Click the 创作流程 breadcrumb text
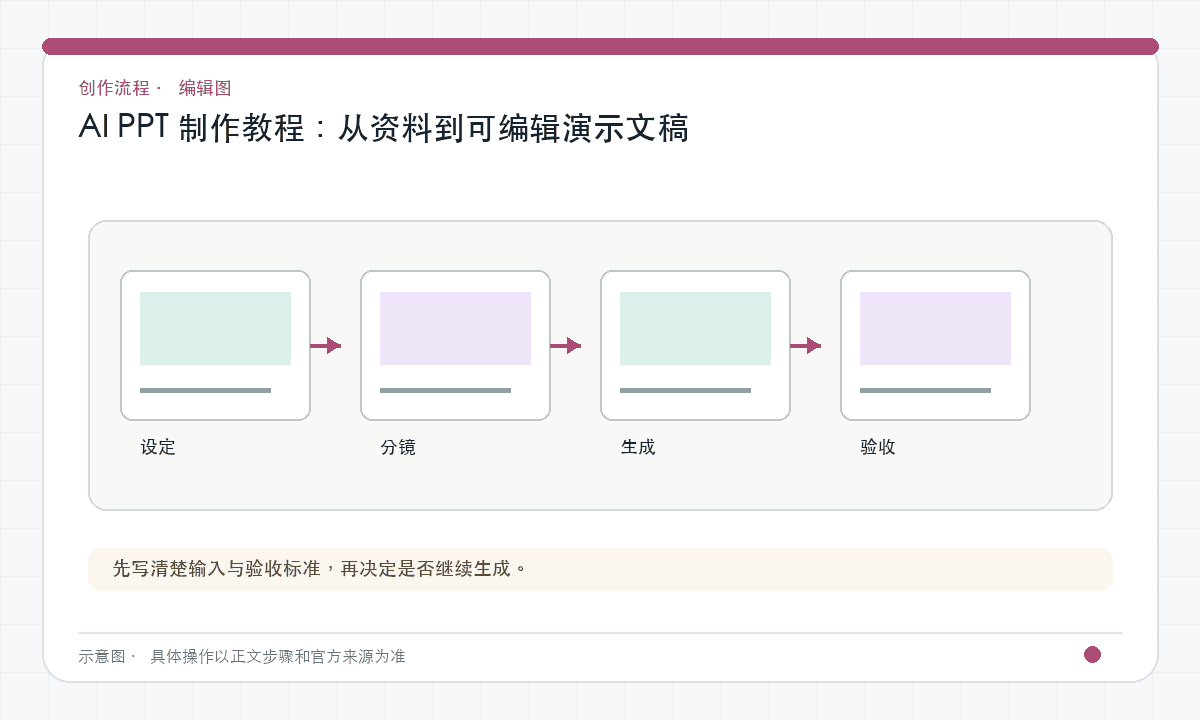 (x=114, y=88)
